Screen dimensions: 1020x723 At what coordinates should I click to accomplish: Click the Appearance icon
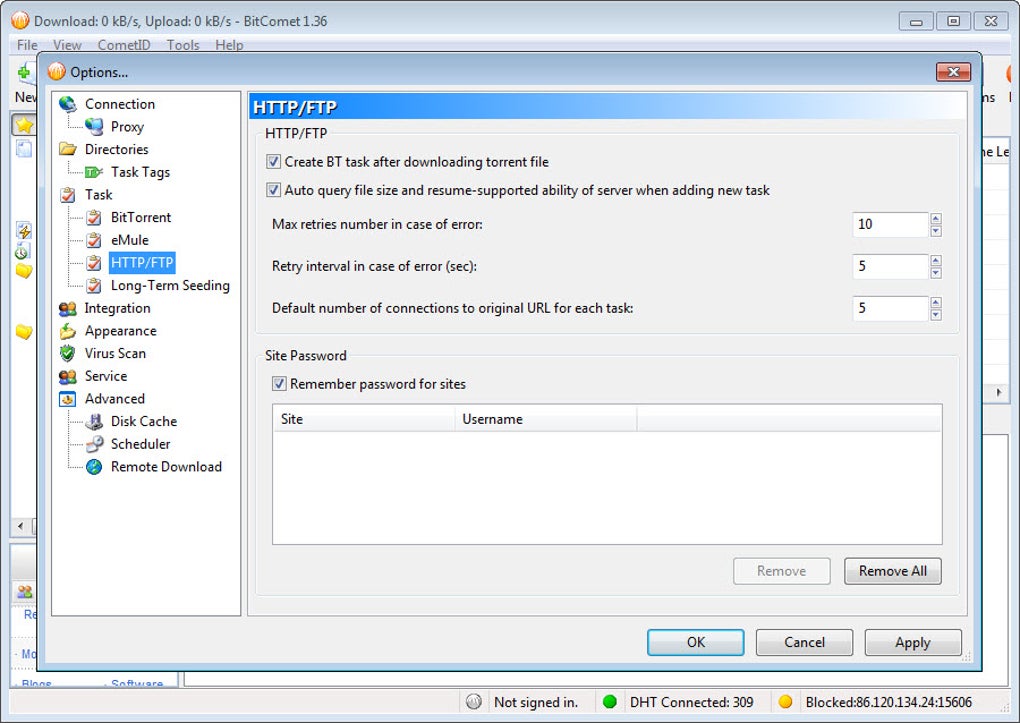68,331
